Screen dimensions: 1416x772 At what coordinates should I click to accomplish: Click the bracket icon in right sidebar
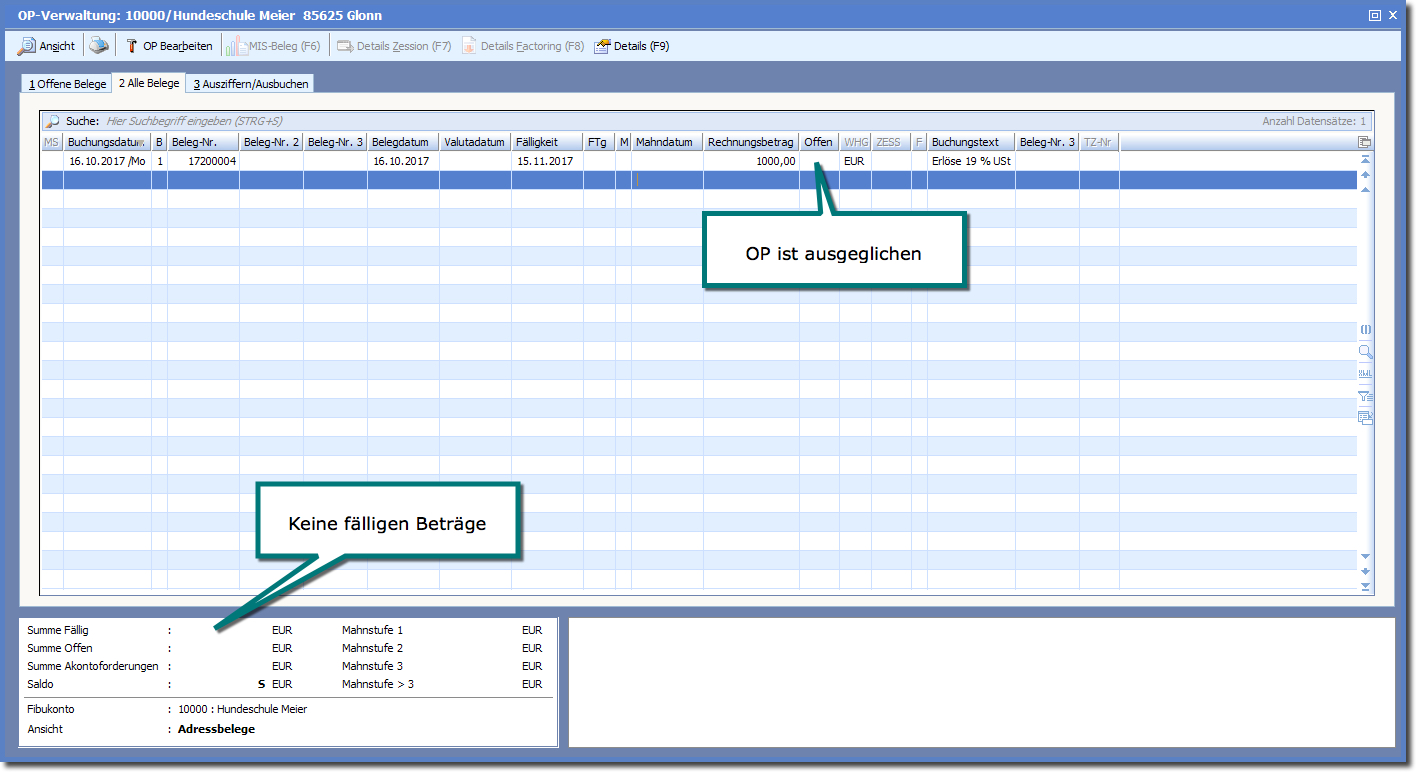point(1365,329)
